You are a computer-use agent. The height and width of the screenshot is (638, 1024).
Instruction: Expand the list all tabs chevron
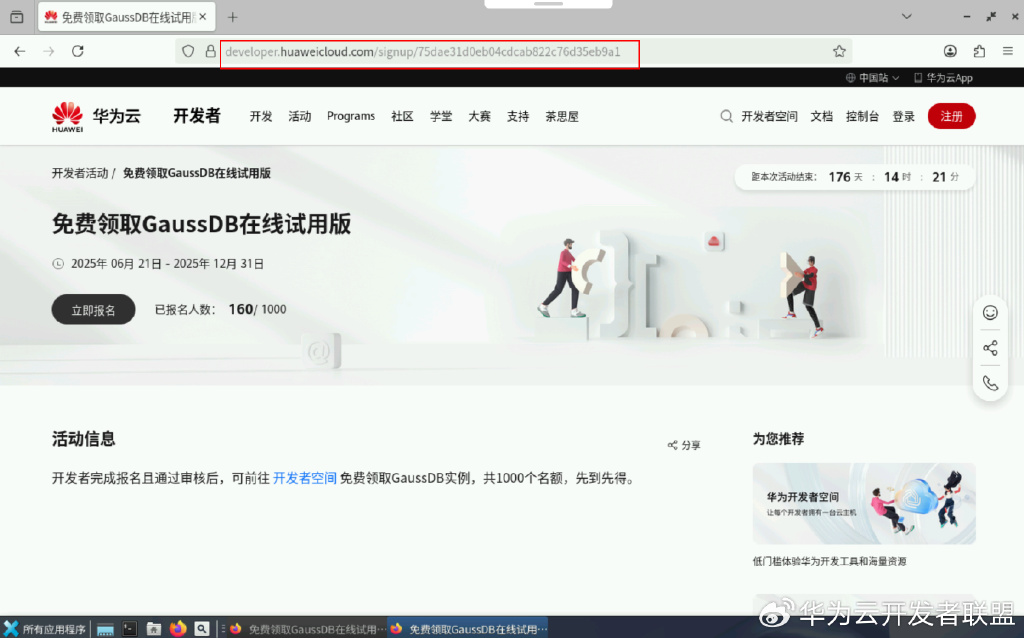tap(906, 17)
